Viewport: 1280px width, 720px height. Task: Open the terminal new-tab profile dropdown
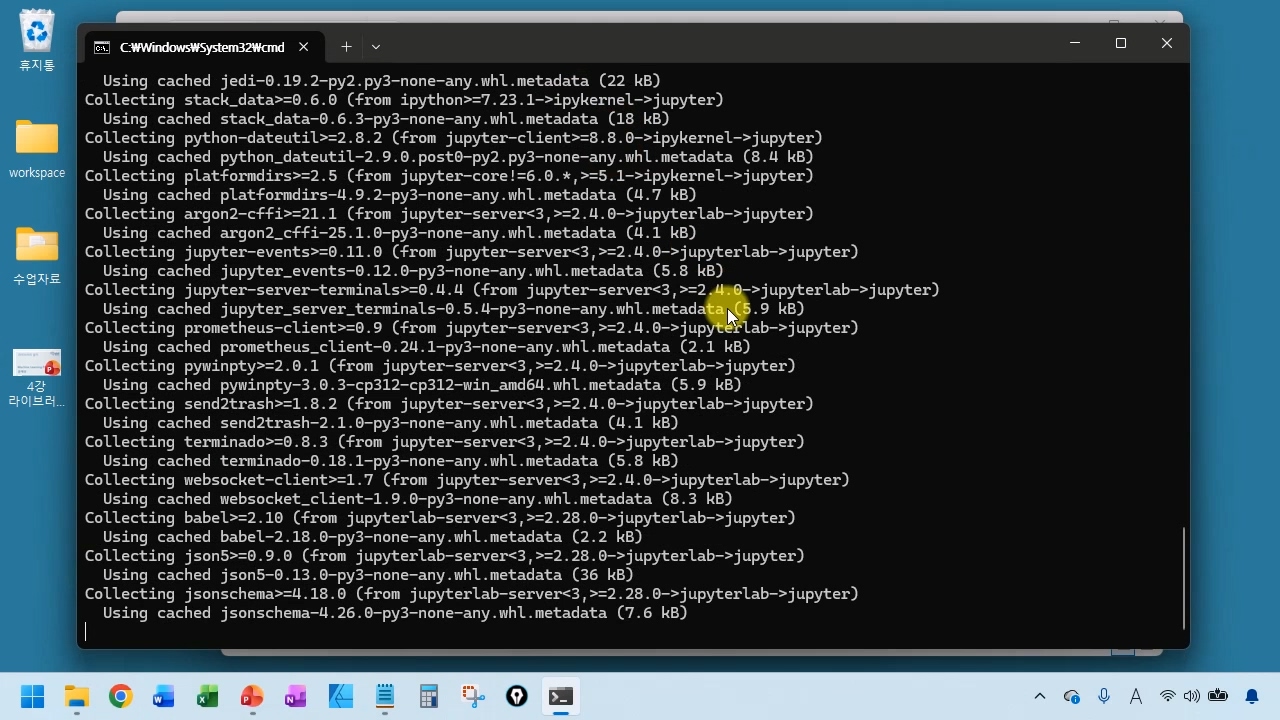pos(376,47)
